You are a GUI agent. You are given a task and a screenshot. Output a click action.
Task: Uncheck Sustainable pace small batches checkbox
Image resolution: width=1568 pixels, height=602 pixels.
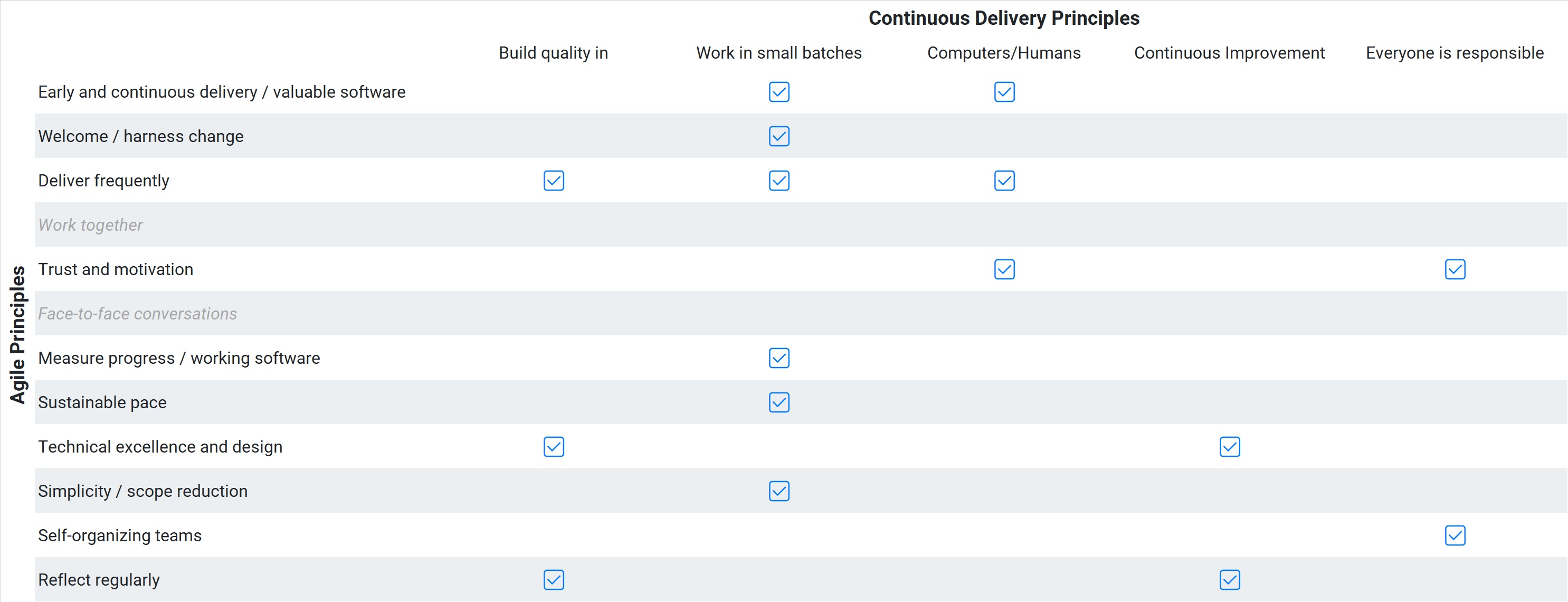[x=779, y=403]
